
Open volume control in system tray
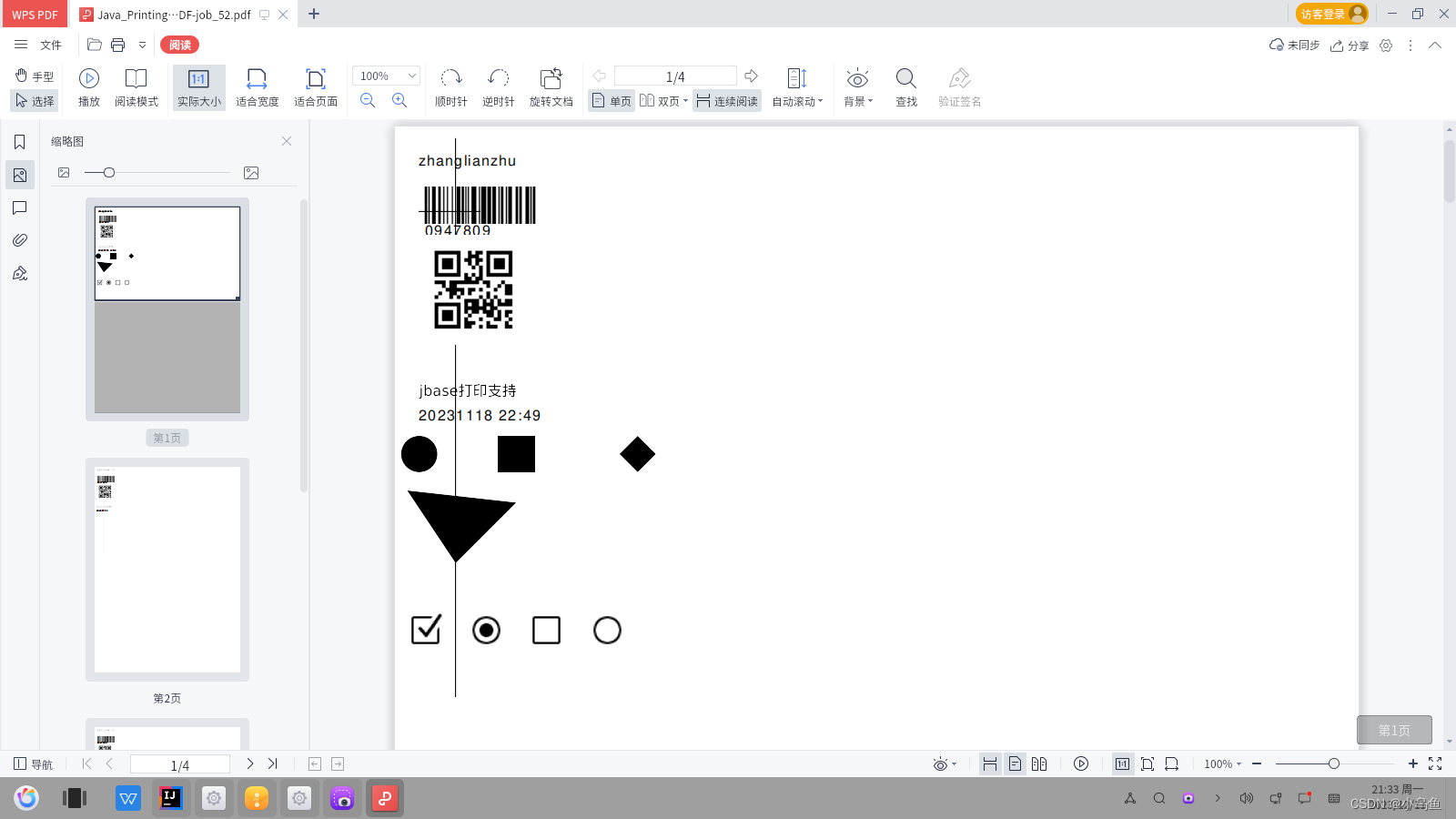pyautogui.click(x=1246, y=798)
